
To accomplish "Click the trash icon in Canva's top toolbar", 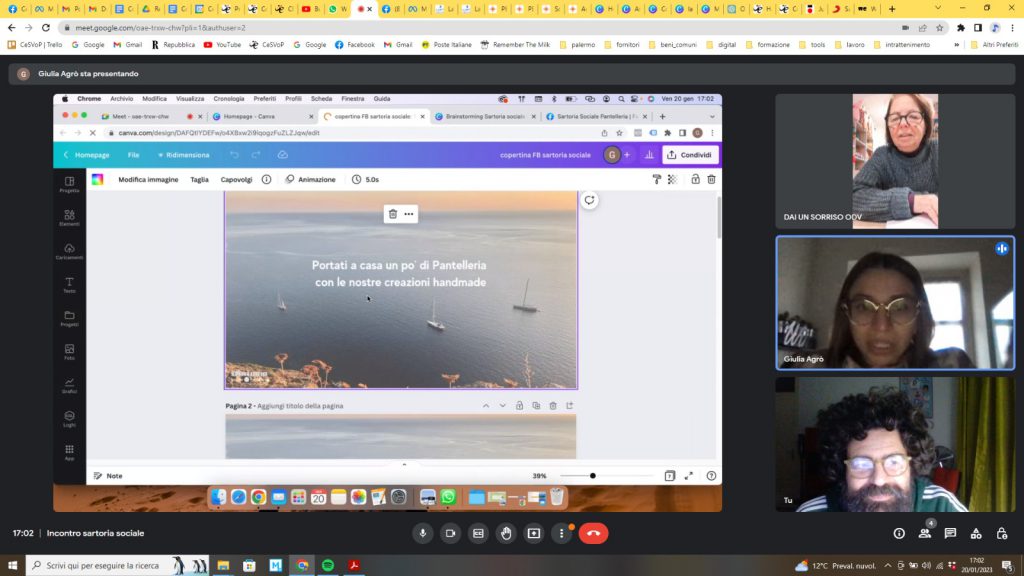I will pyautogui.click(x=711, y=180).
